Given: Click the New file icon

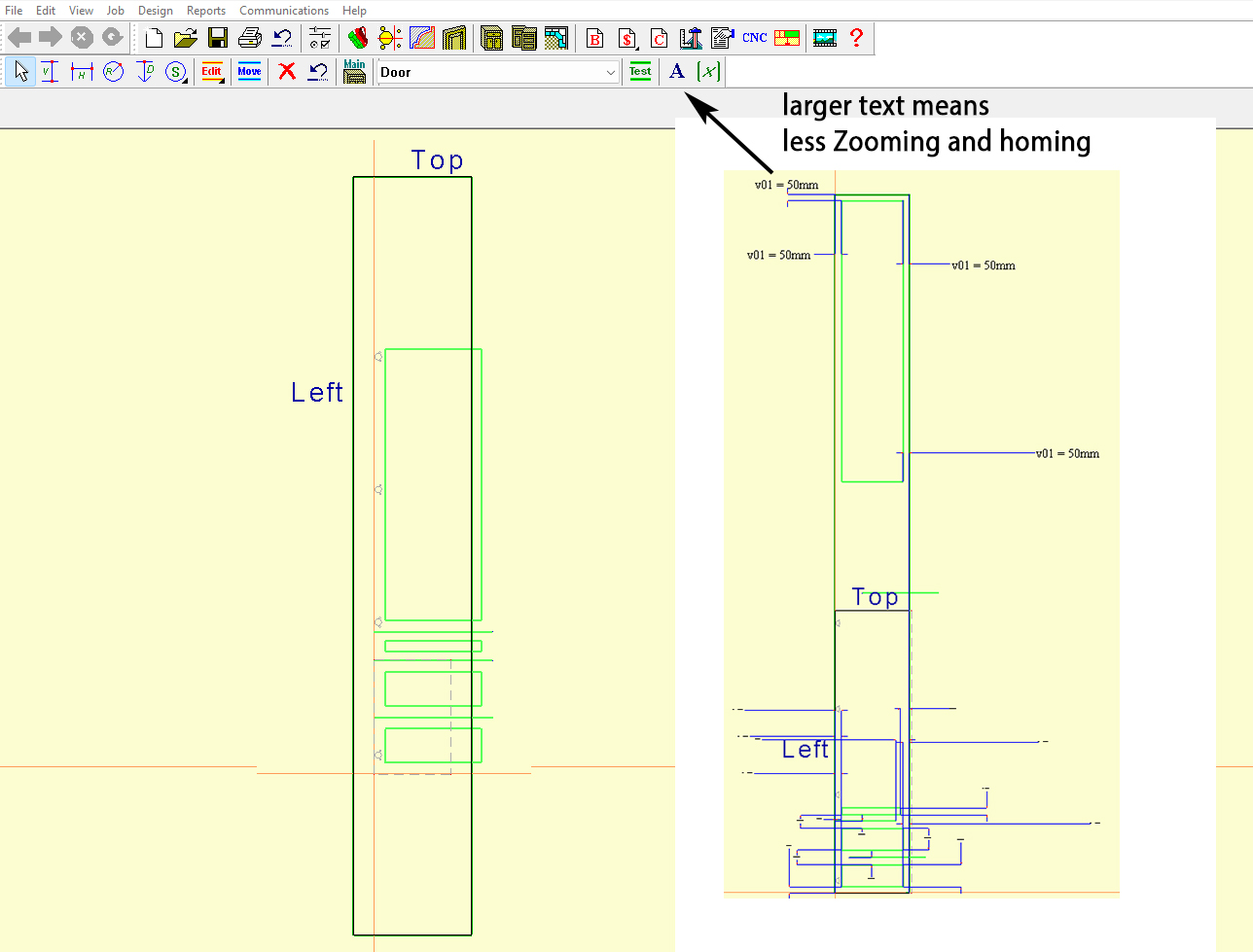Looking at the screenshot, I should coord(154,38).
